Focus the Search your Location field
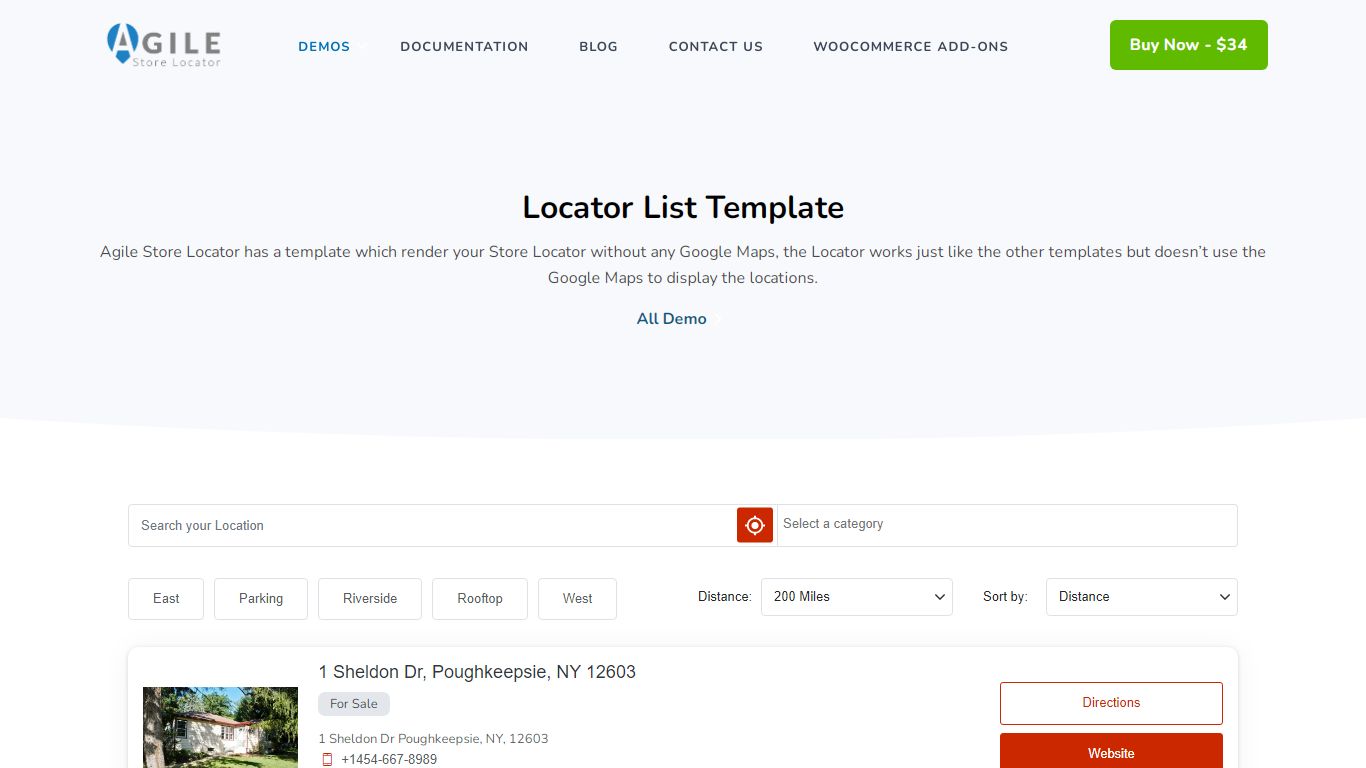 [433, 525]
